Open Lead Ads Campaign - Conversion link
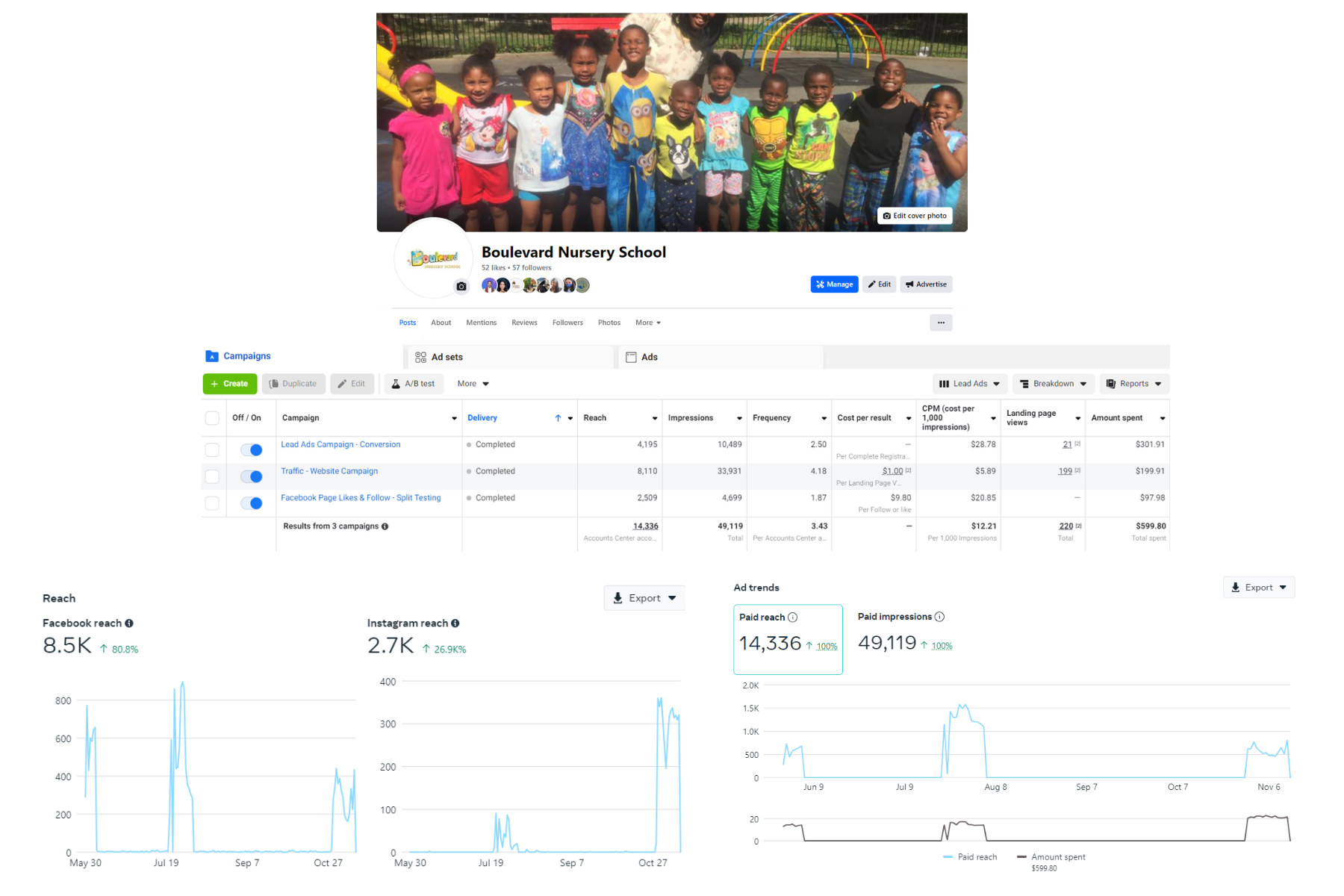Image resolution: width=1344 pixels, height=896 pixels. pos(340,444)
